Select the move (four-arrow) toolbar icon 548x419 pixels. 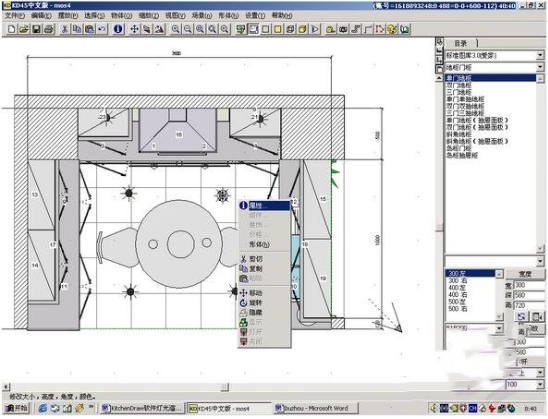[x=135, y=29]
